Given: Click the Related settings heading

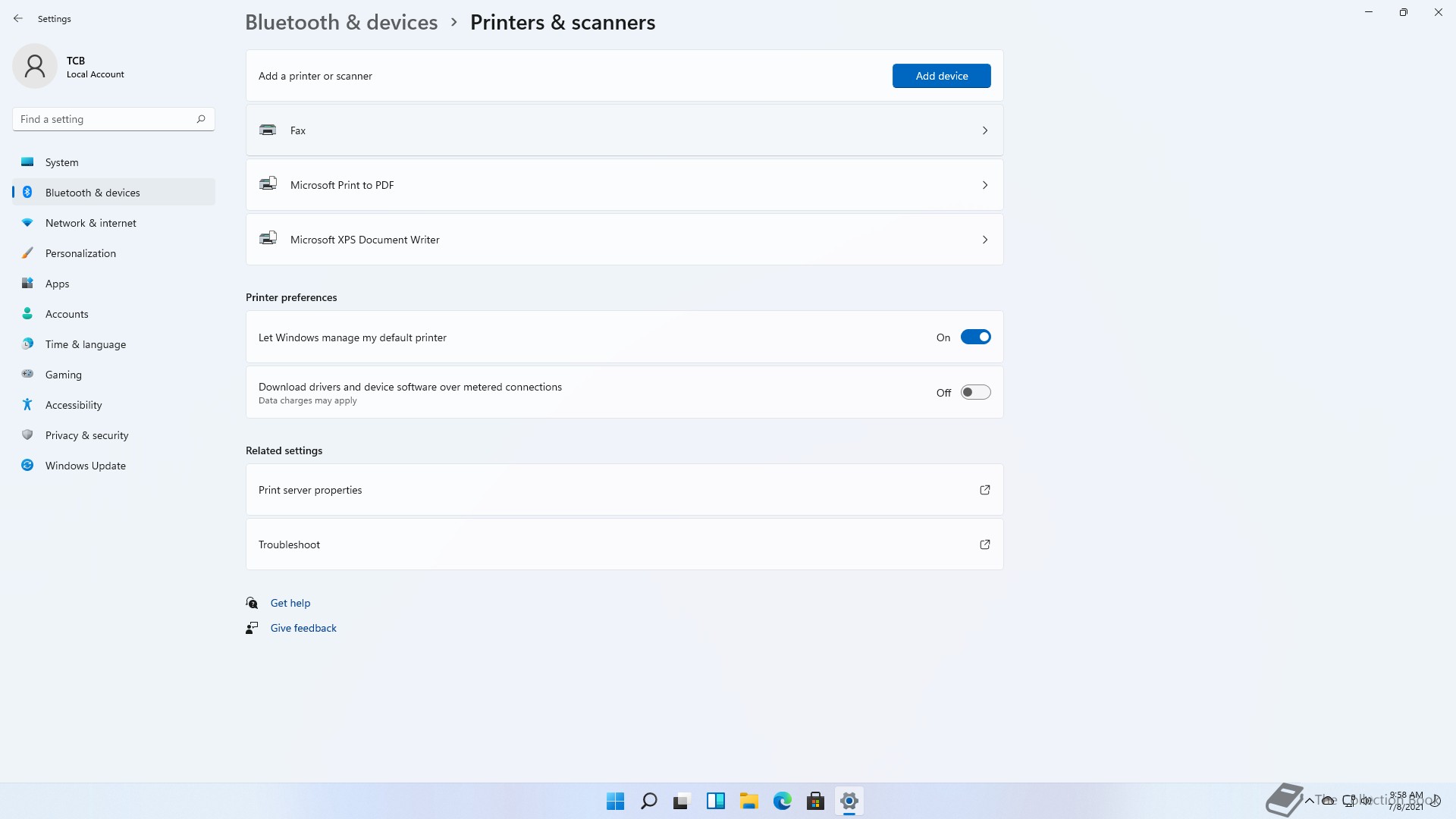Looking at the screenshot, I should 284,450.
